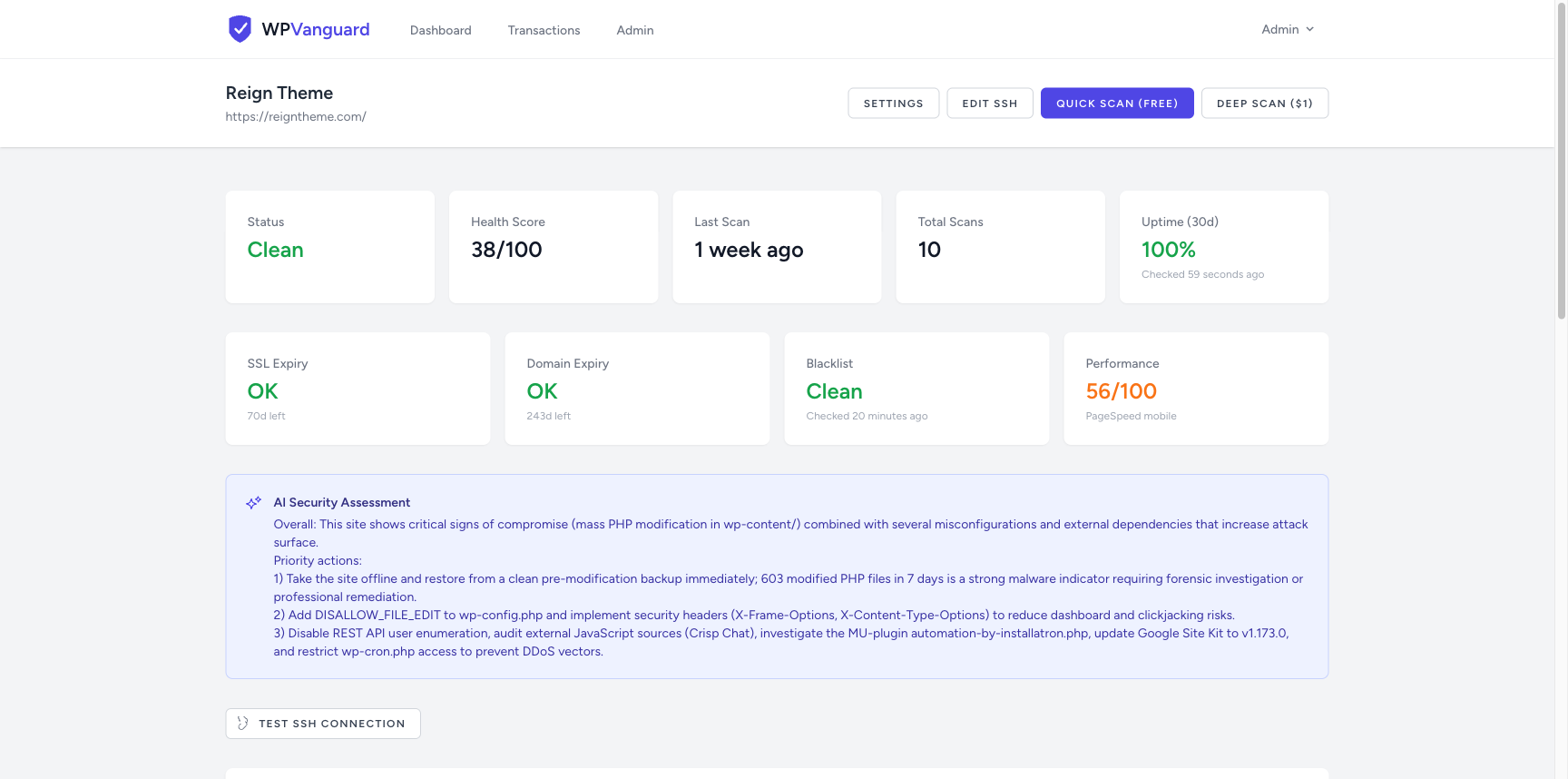Click the Blacklist 'Clean' value
Viewport: 1568px width, 779px height.
834,391
